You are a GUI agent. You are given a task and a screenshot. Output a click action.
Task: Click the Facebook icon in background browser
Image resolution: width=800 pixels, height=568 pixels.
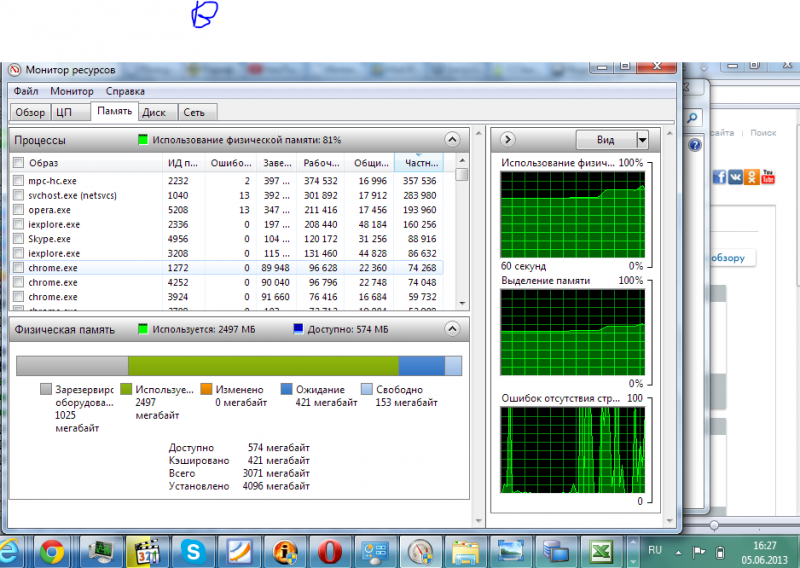coord(719,177)
